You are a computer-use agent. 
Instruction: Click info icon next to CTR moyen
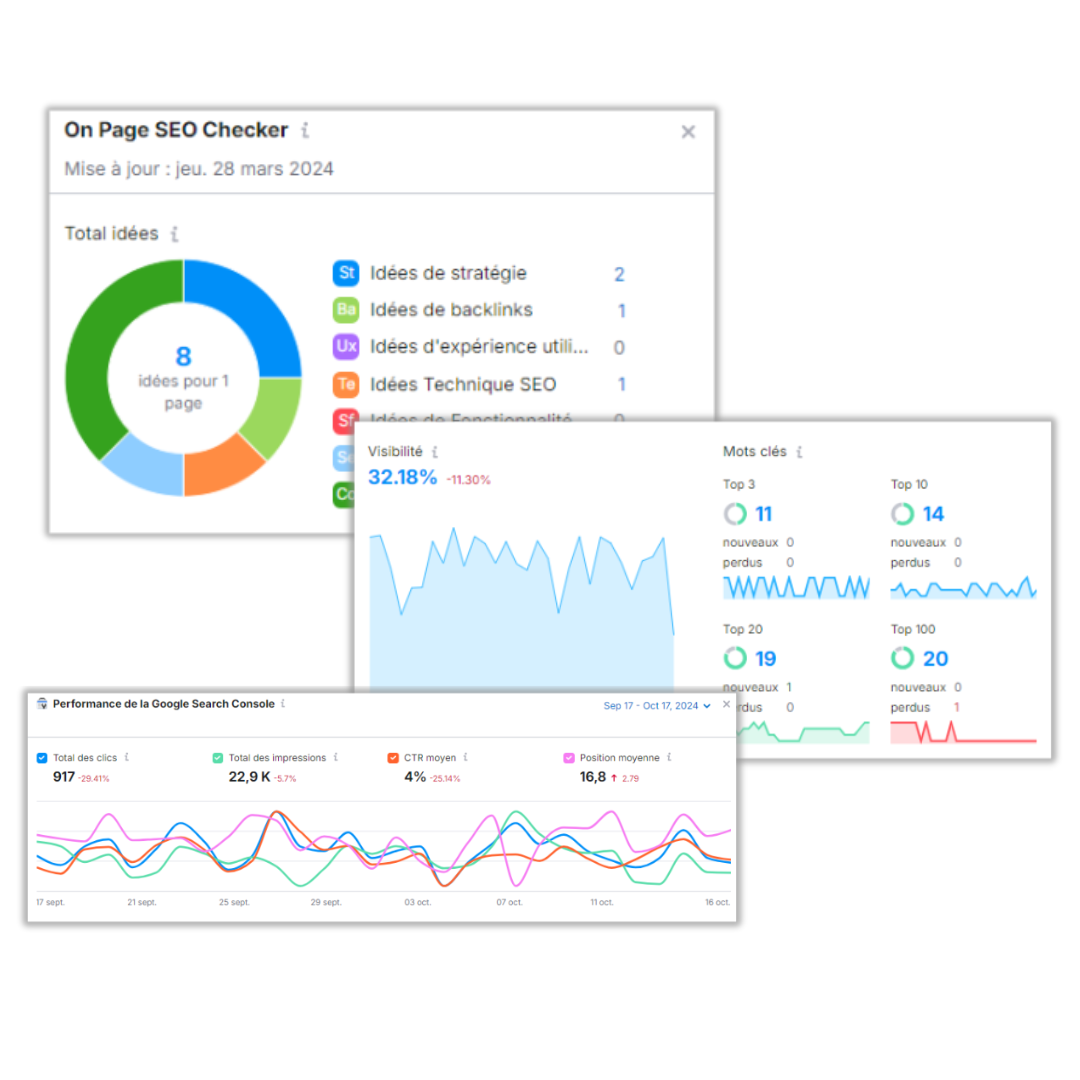pos(466,757)
